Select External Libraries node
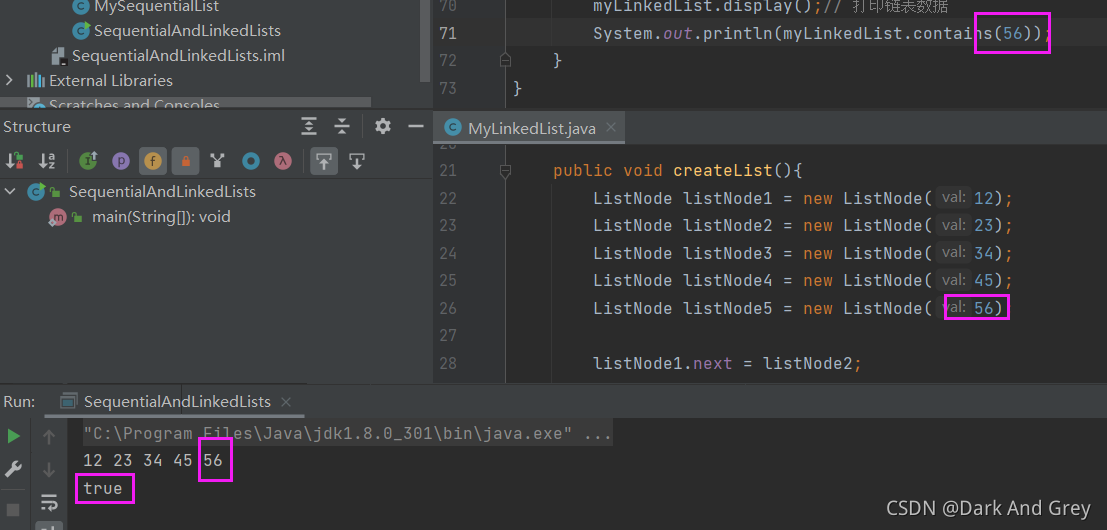Image resolution: width=1107 pixels, height=530 pixels. coord(111,80)
